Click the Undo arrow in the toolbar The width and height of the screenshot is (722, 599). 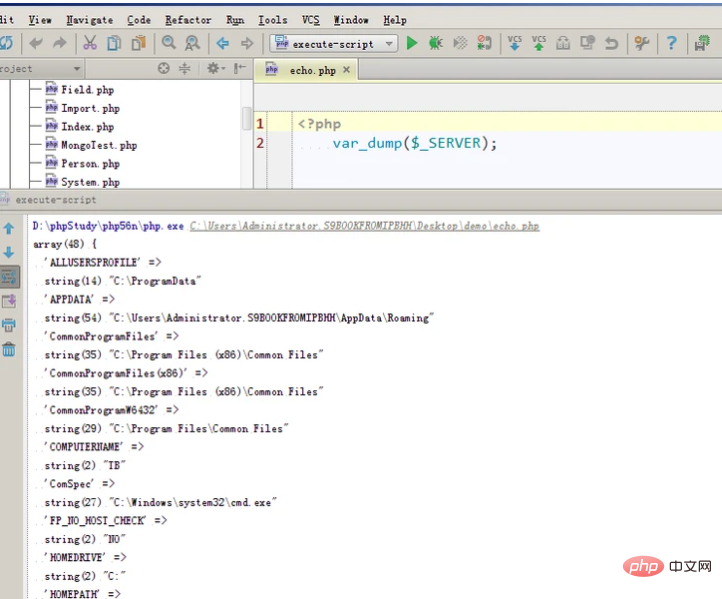[x=610, y=43]
